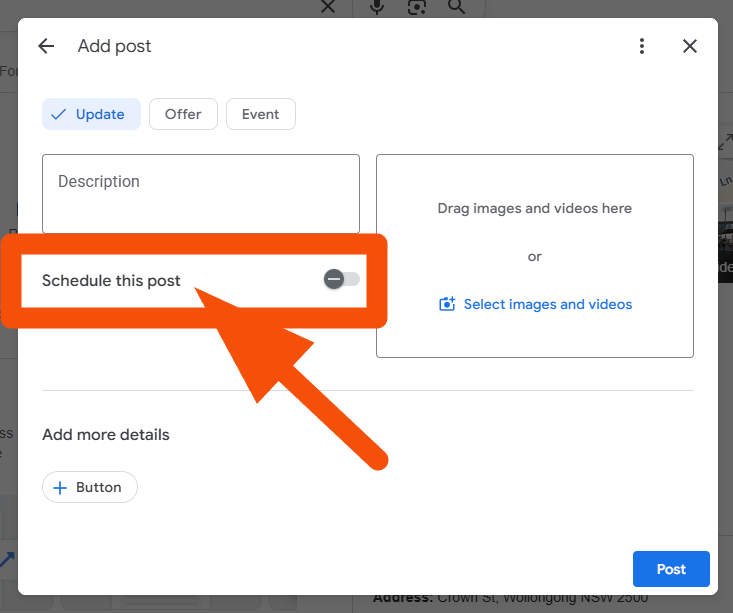Select the Update post type chip

coord(91,114)
